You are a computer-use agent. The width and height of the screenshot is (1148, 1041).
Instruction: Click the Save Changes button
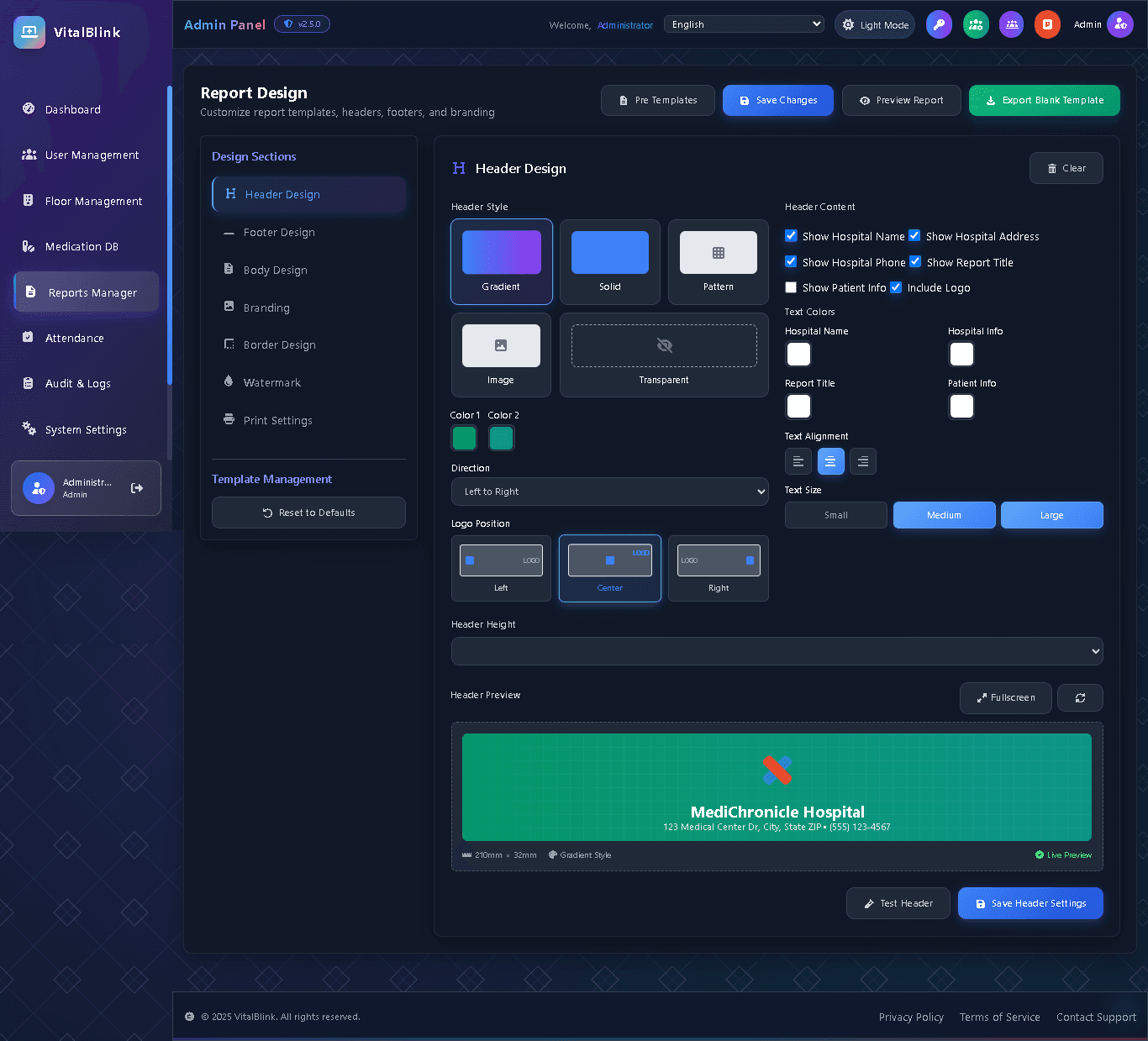(777, 100)
